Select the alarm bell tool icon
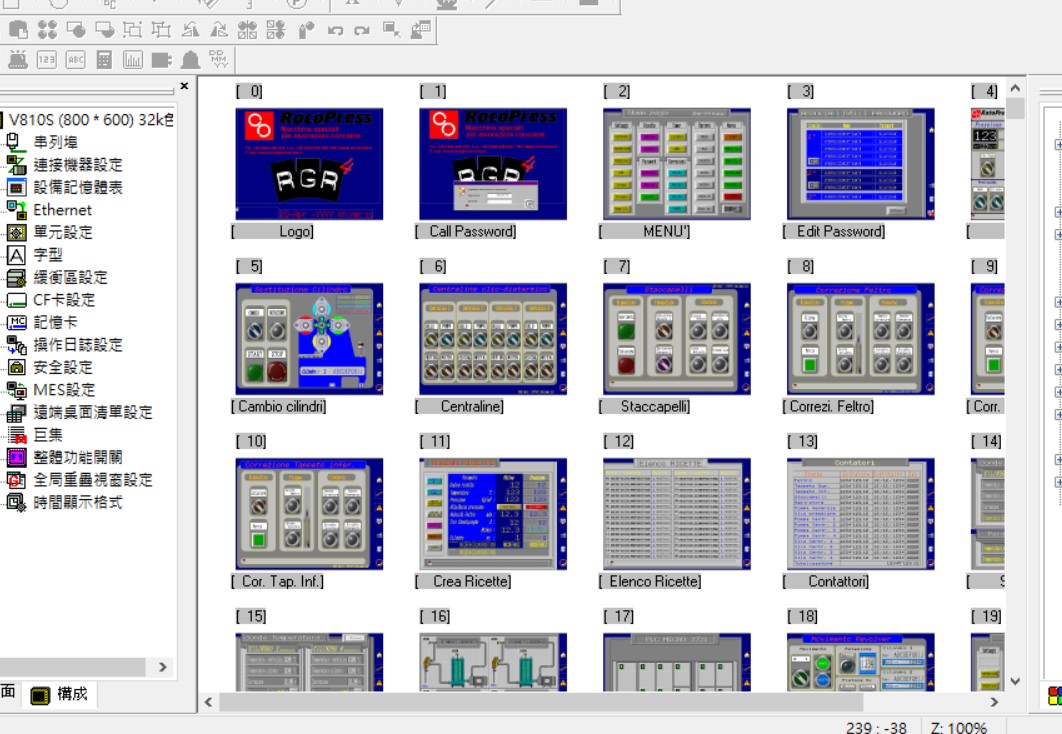Screen dimensions: 1062x734 point(190,60)
